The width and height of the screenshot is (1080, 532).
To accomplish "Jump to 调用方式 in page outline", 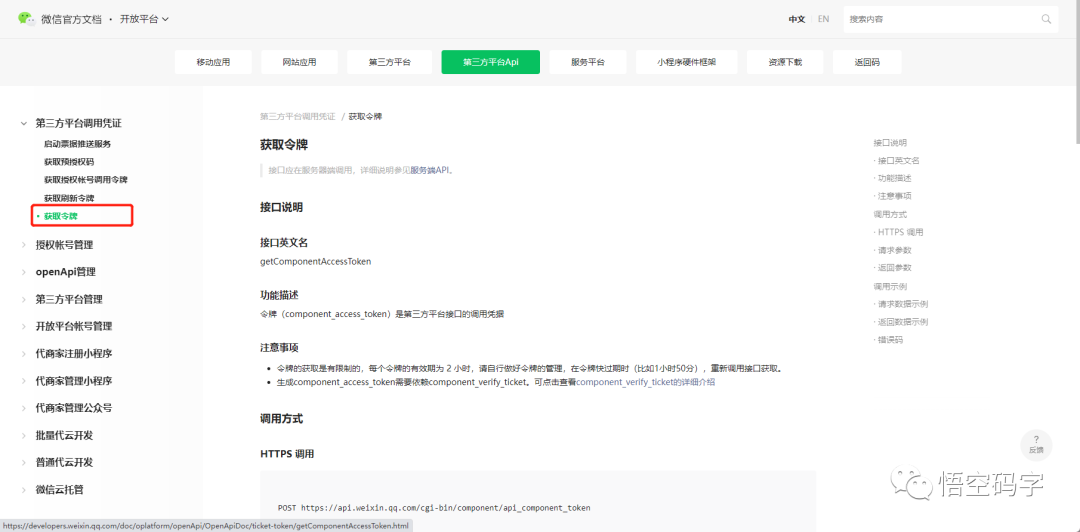I will (890, 214).
